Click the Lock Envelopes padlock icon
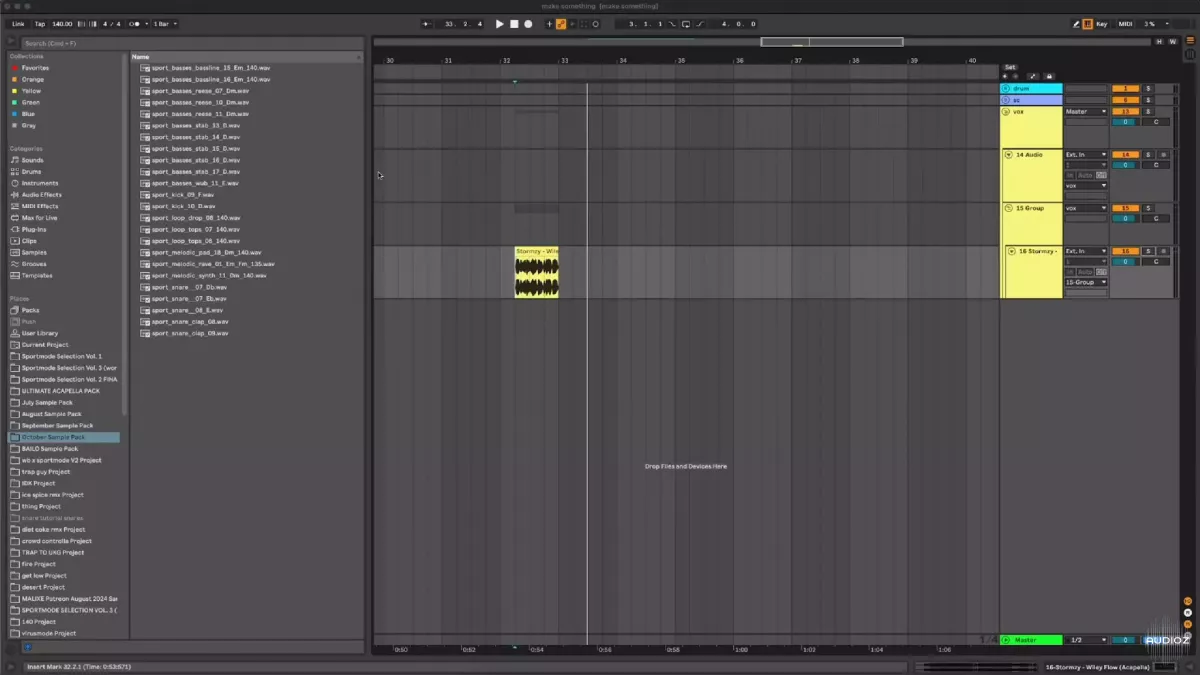This screenshot has width=1200, height=675. 1048,76
